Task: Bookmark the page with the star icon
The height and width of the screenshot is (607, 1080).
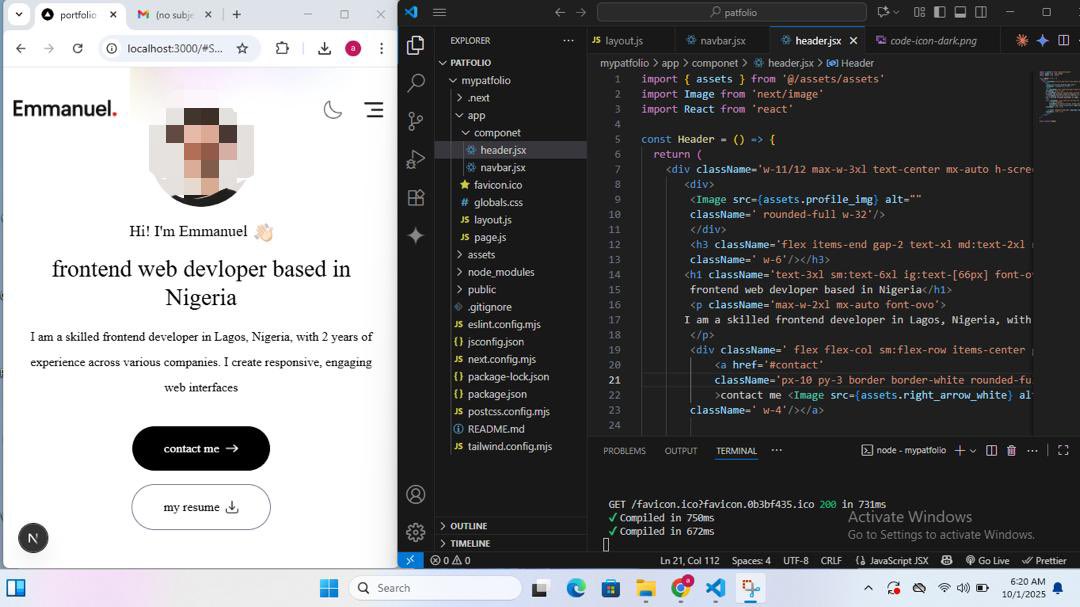Action: point(242,48)
